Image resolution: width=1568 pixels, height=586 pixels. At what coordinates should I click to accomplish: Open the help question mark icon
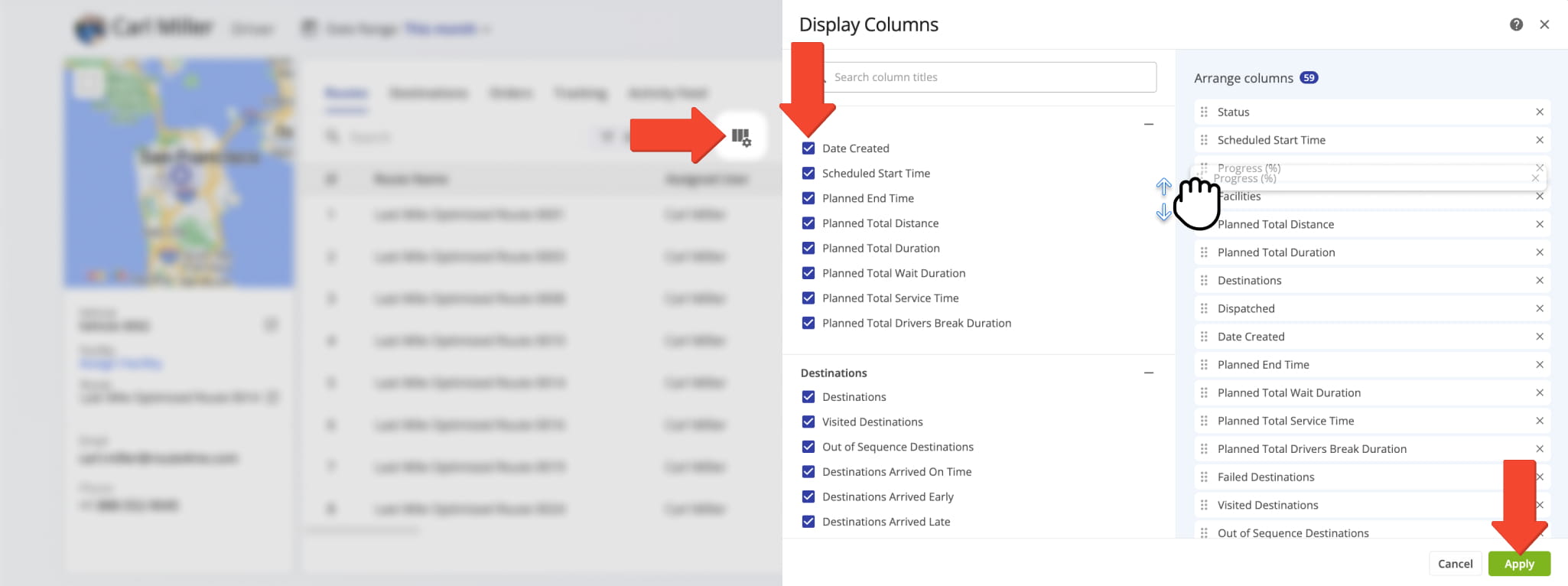[x=1516, y=24]
